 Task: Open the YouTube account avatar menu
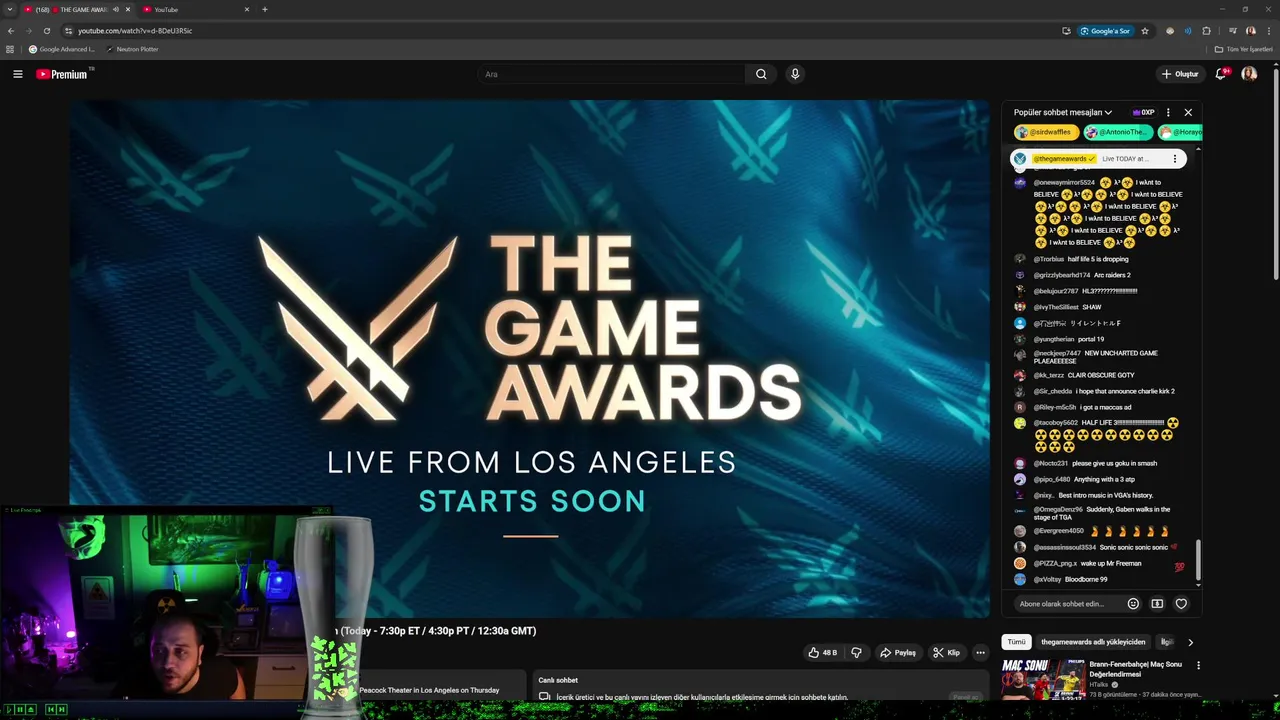[x=1249, y=74]
